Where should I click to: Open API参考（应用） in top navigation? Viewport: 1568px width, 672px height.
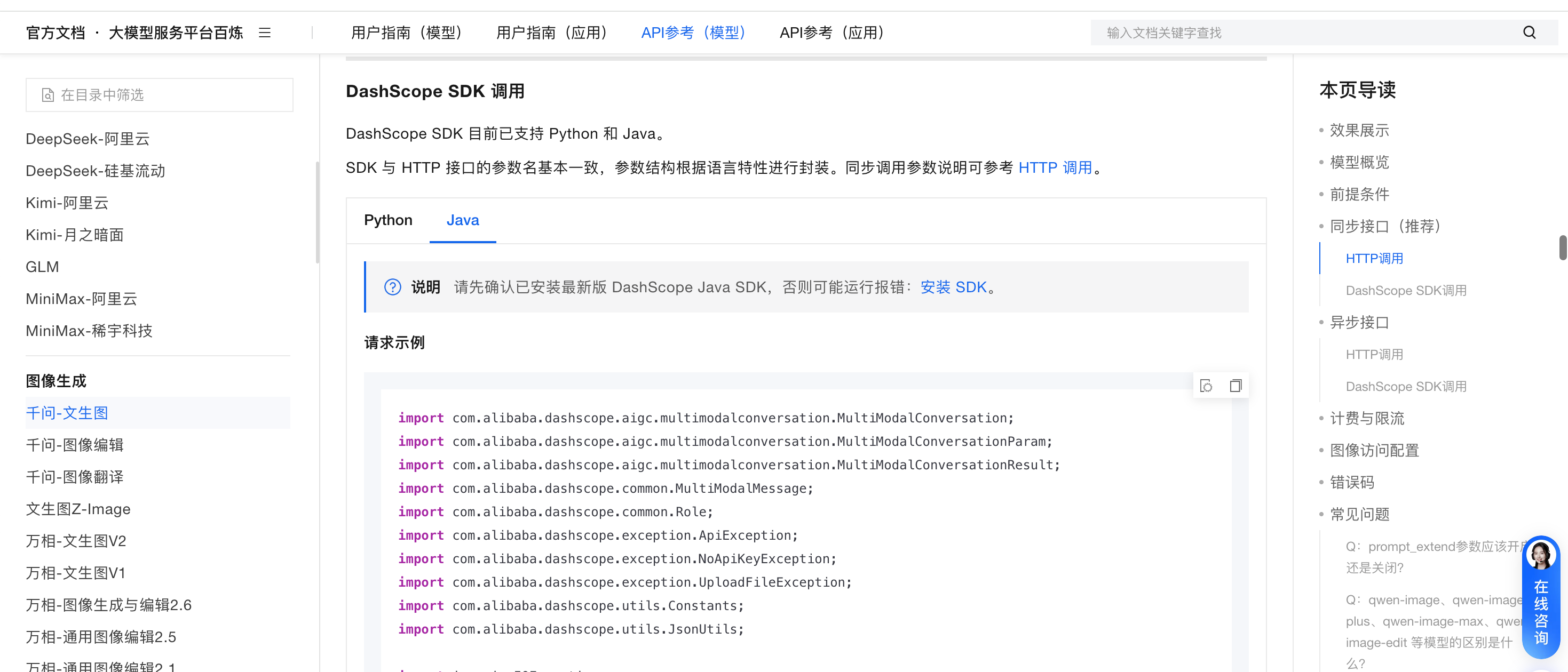(831, 33)
